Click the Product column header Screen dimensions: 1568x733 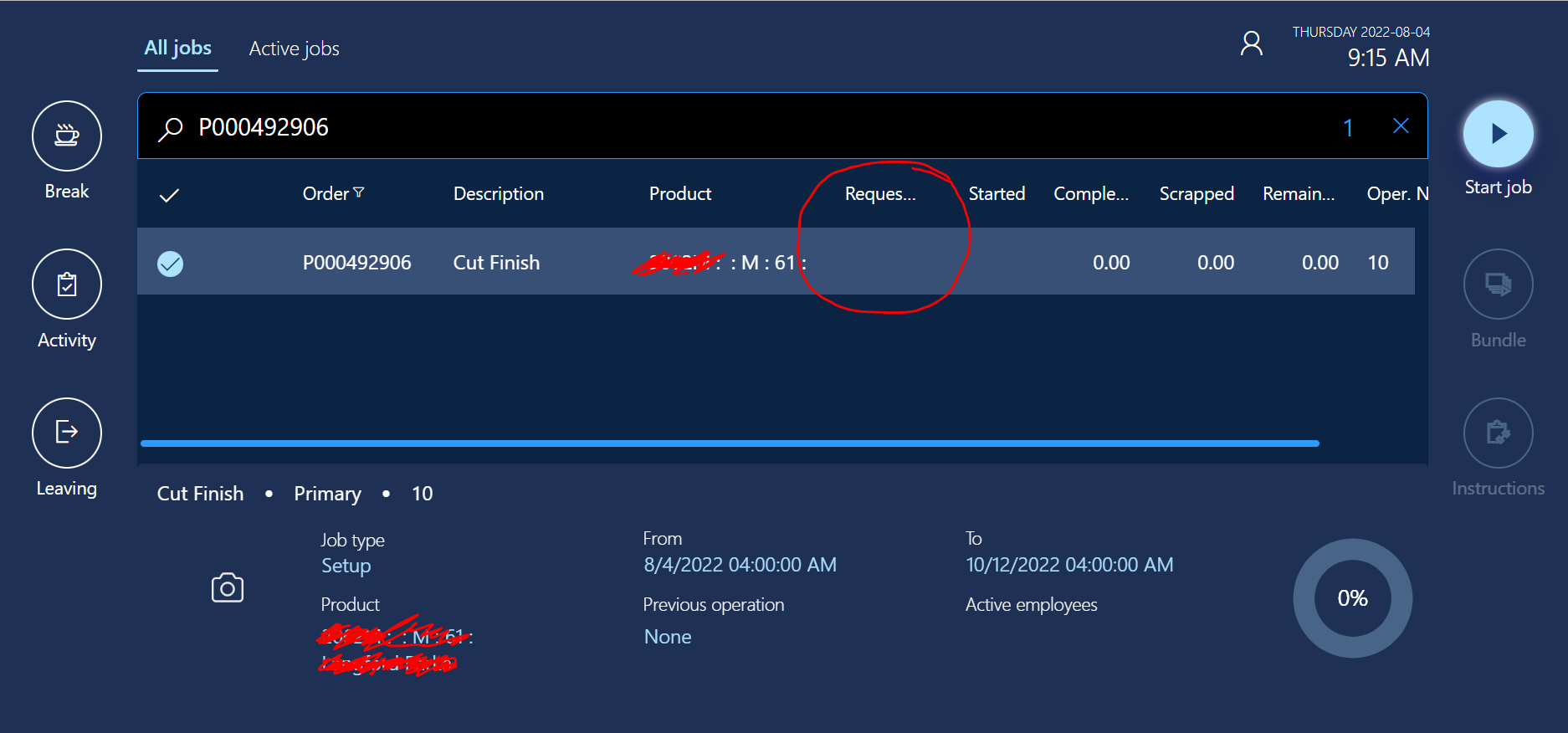680,193
